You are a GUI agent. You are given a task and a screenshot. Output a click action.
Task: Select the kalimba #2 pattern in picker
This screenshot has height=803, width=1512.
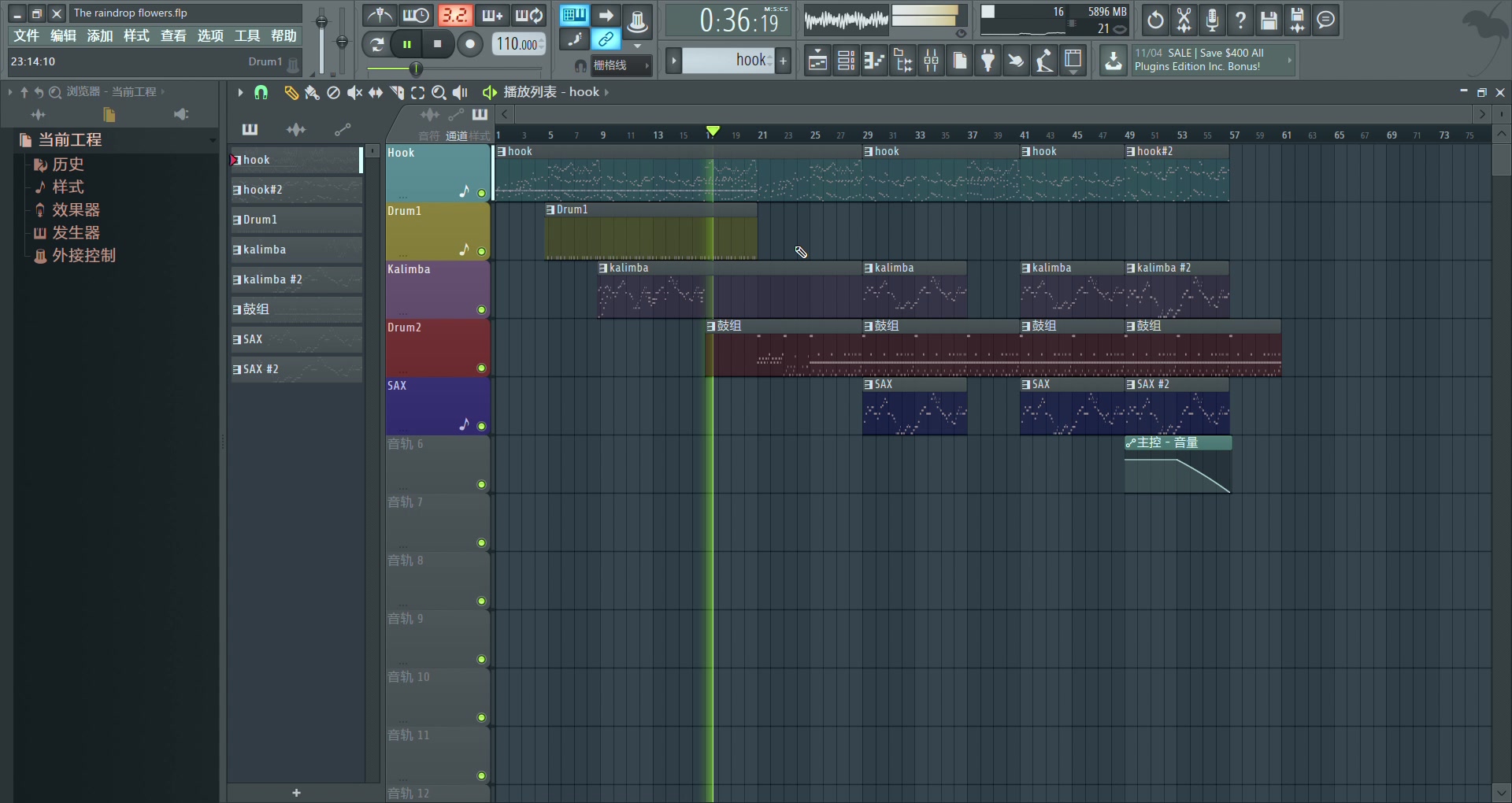(x=296, y=280)
